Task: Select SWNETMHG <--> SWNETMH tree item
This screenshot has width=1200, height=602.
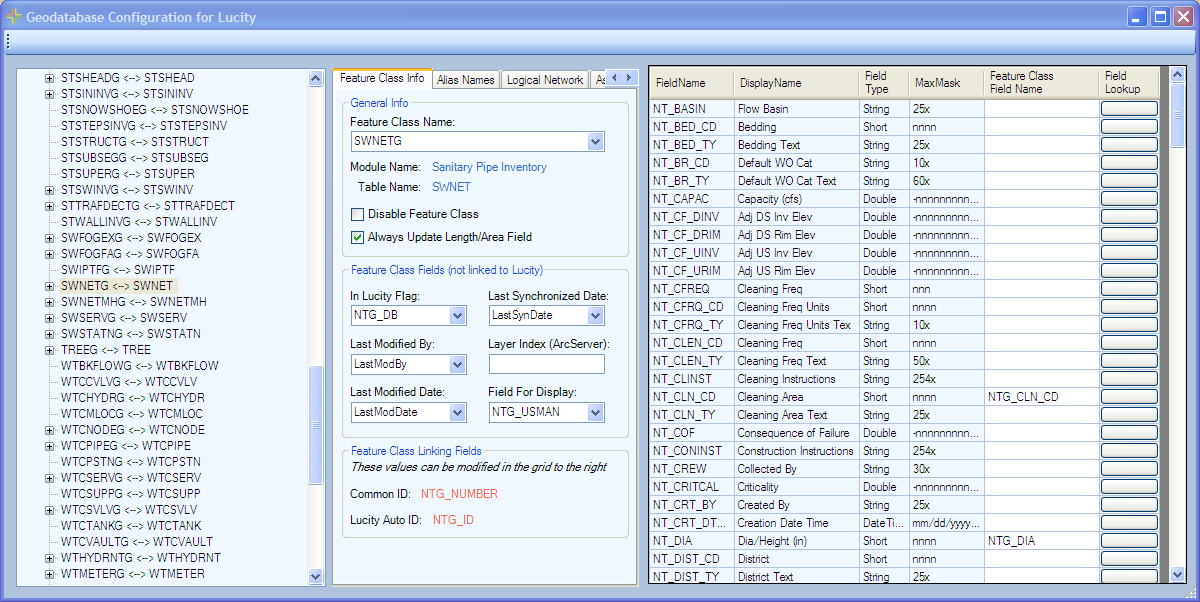Action: pyautogui.click(x=133, y=302)
